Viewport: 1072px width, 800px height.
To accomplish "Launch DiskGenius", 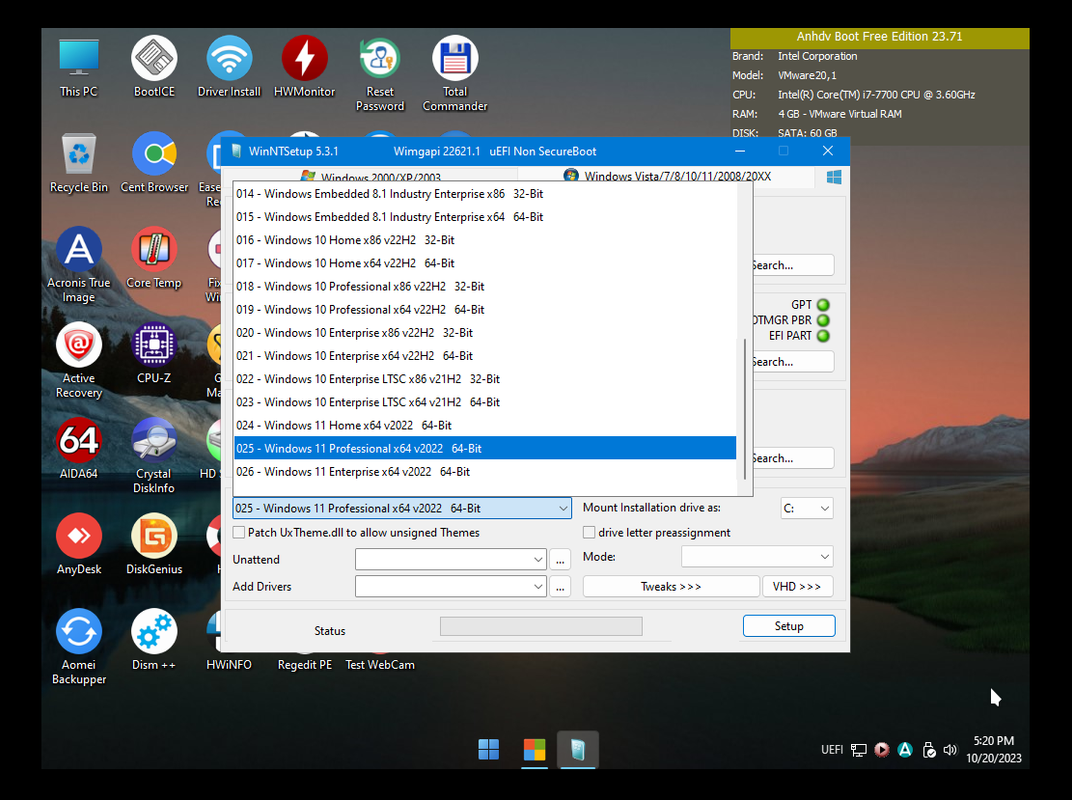I will tap(154, 545).
